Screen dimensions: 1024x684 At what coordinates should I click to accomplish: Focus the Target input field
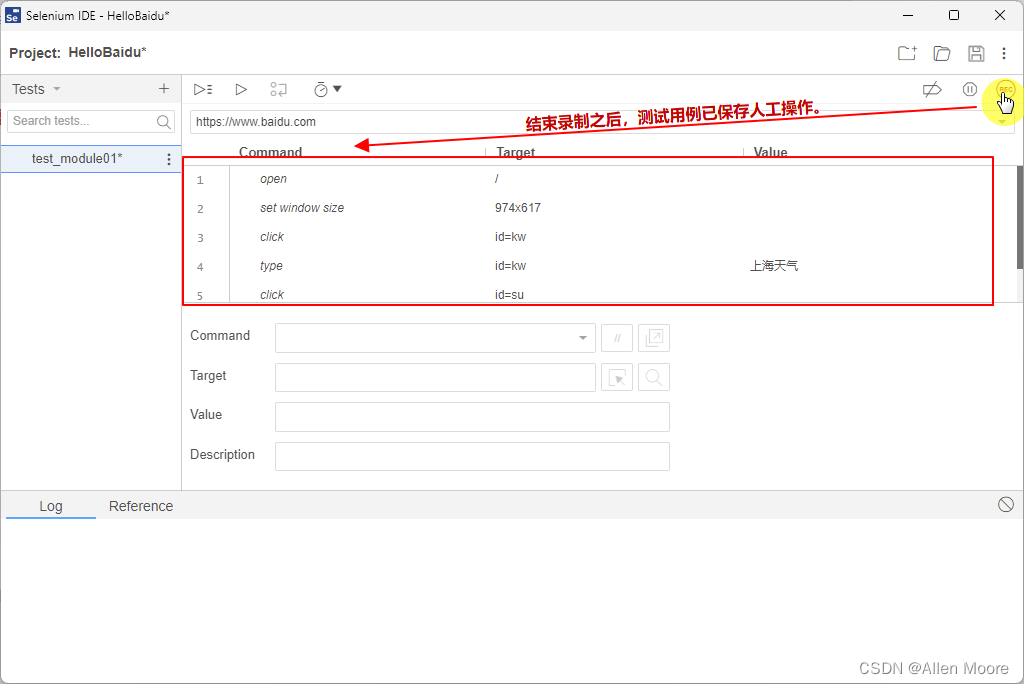point(435,378)
